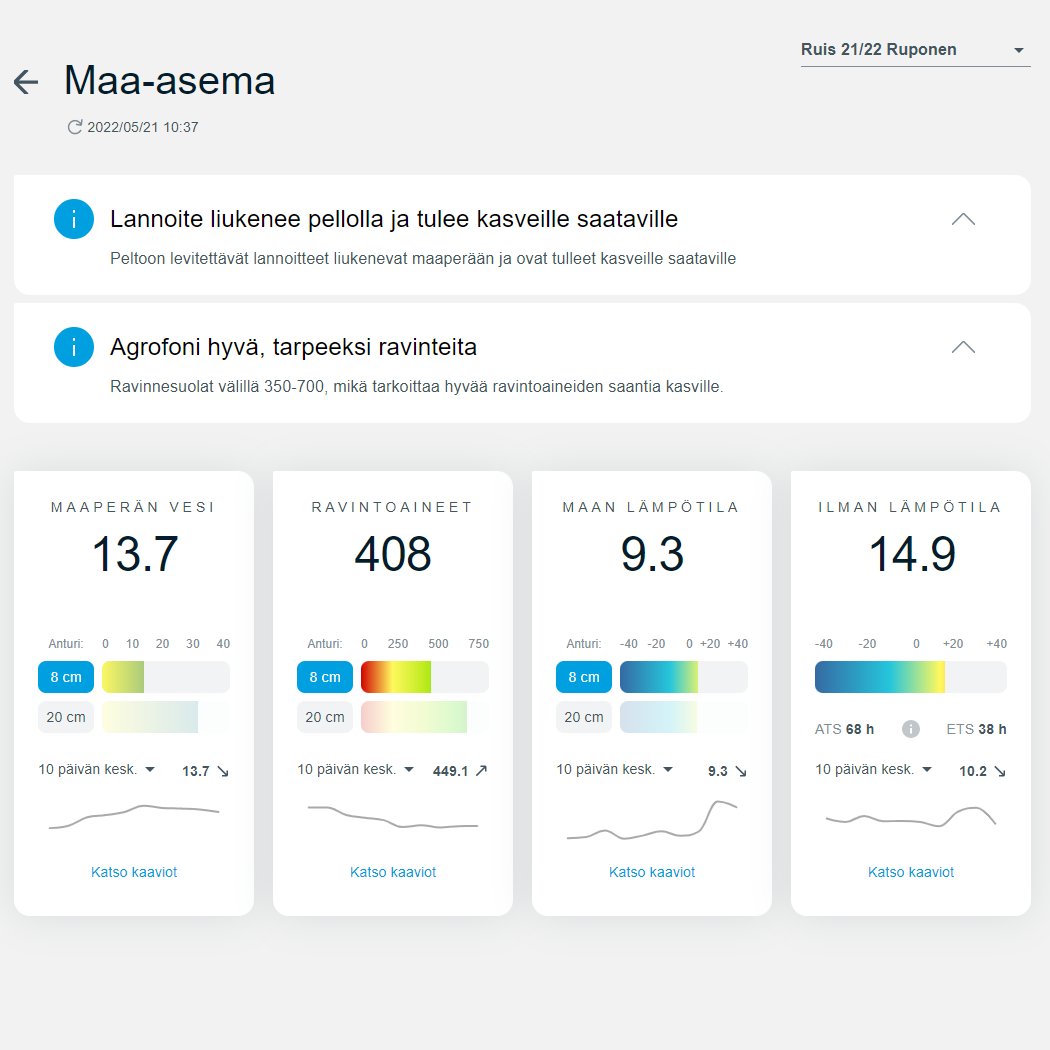This screenshot has height=1050, width=1050.
Task: Open 10 päivän kesk. dropdown in Ravintoaineet
Action: click(356, 769)
